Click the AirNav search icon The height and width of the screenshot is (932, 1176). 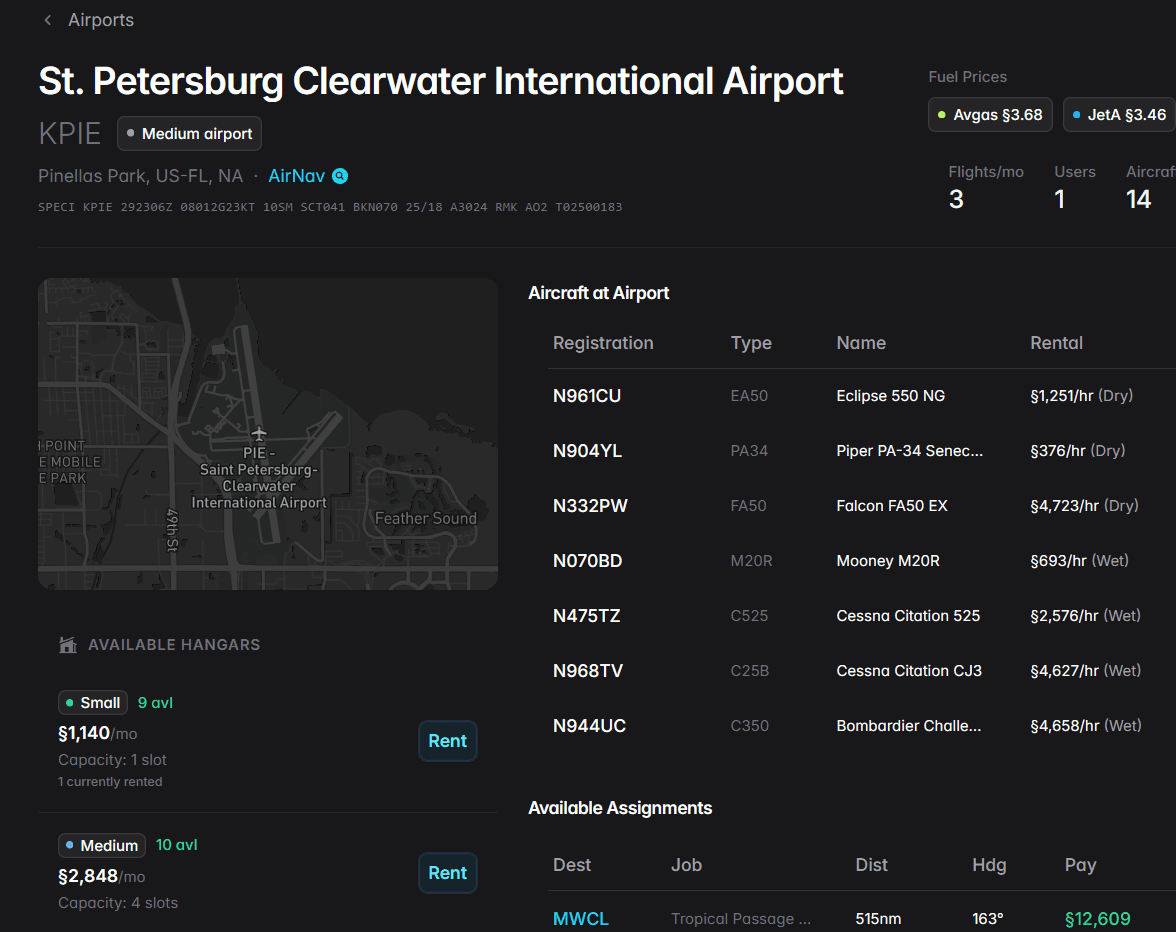coord(340,176)
